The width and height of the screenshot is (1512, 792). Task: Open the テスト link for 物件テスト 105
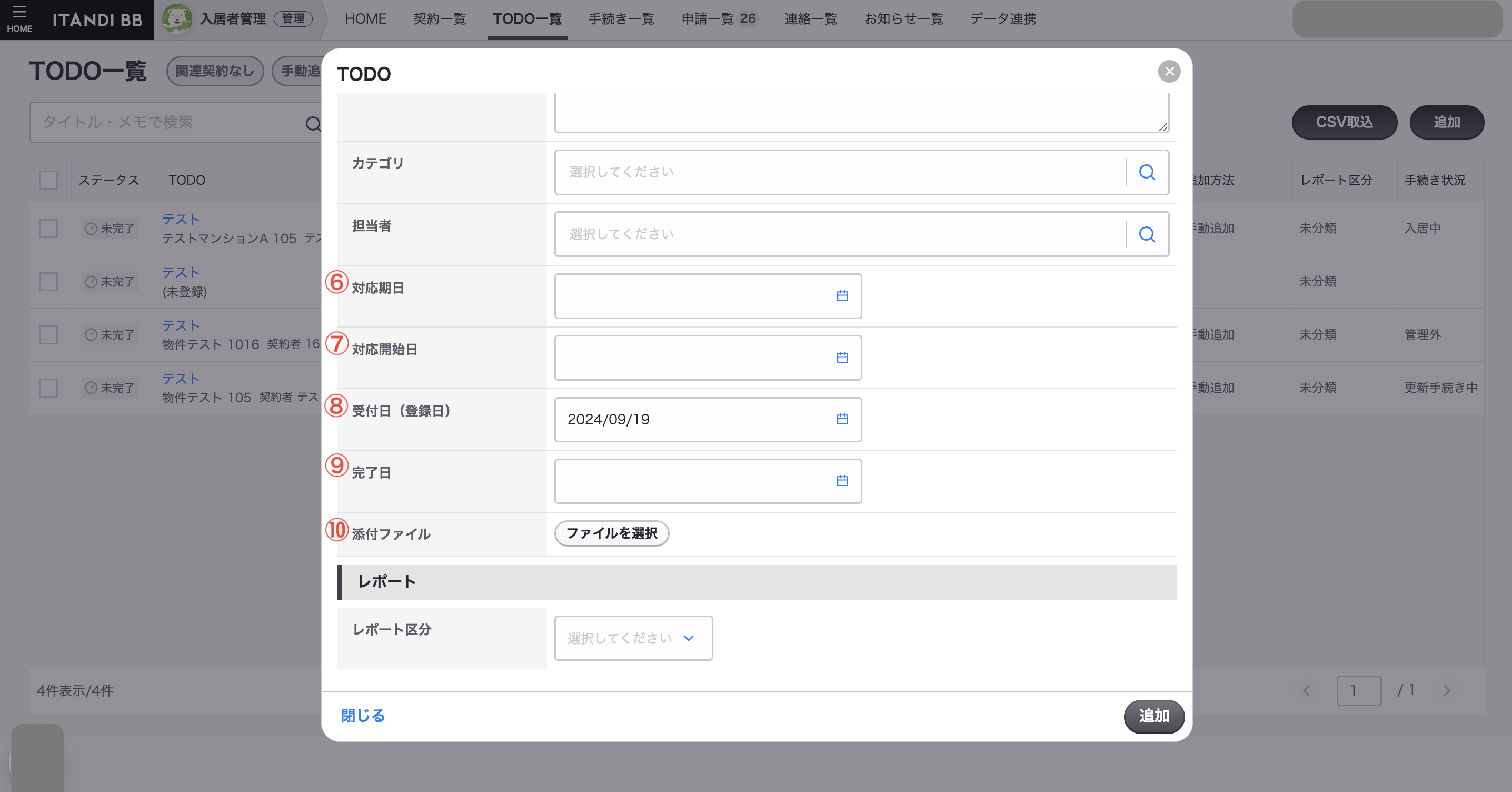pos(181,379)
